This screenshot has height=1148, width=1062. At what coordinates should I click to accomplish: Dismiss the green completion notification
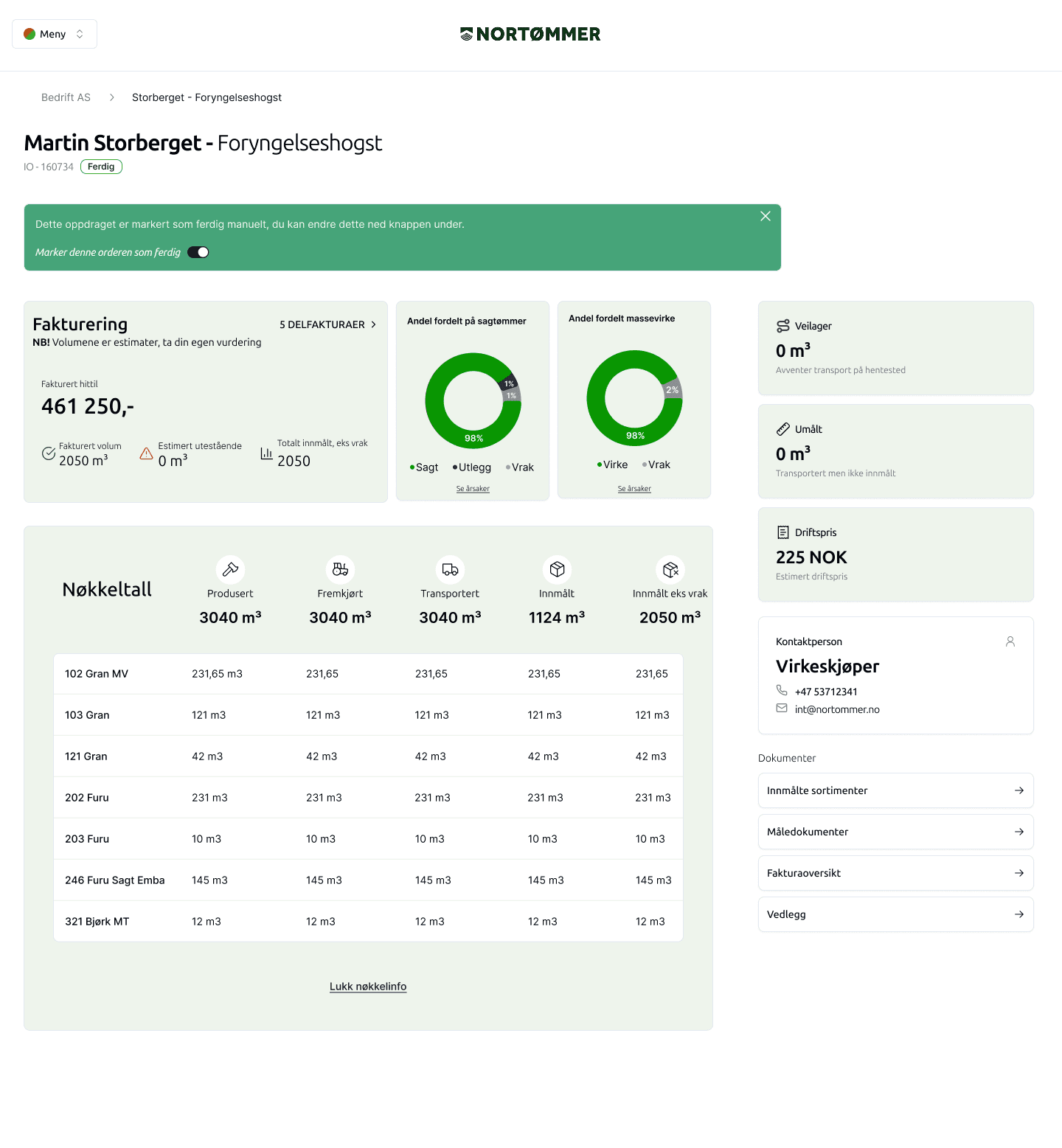(765, 216)
